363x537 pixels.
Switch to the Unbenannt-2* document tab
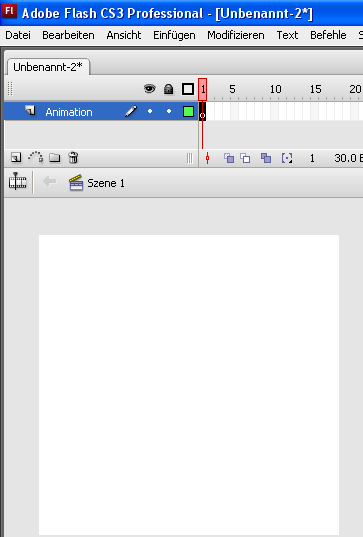[x=48, y=67]
